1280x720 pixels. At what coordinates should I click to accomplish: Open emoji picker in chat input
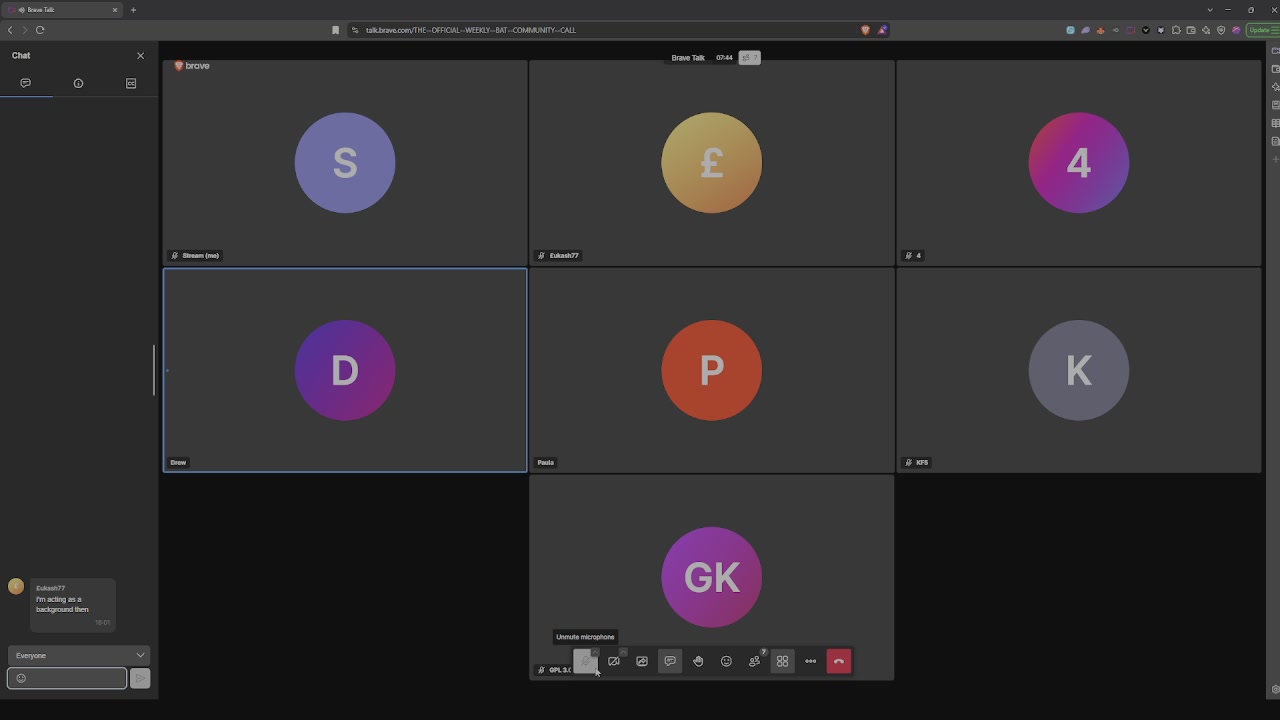(x=21, y=678)
